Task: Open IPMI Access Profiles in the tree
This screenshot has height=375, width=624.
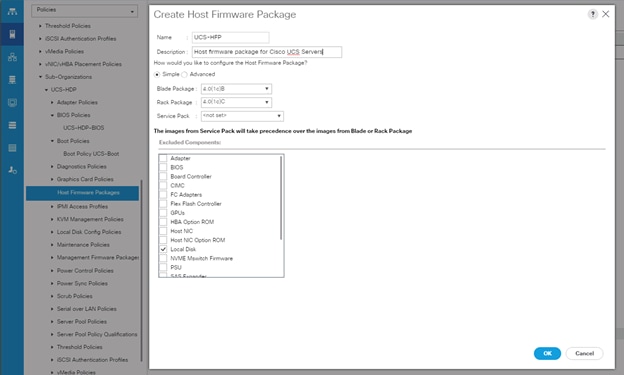Action: tap(82, 207)
